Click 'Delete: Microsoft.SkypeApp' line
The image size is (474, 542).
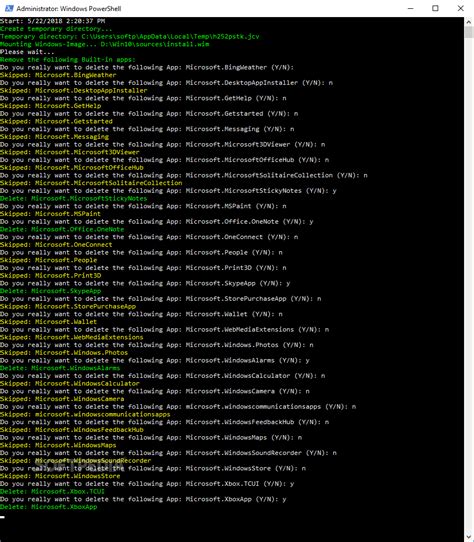(50, 291)
